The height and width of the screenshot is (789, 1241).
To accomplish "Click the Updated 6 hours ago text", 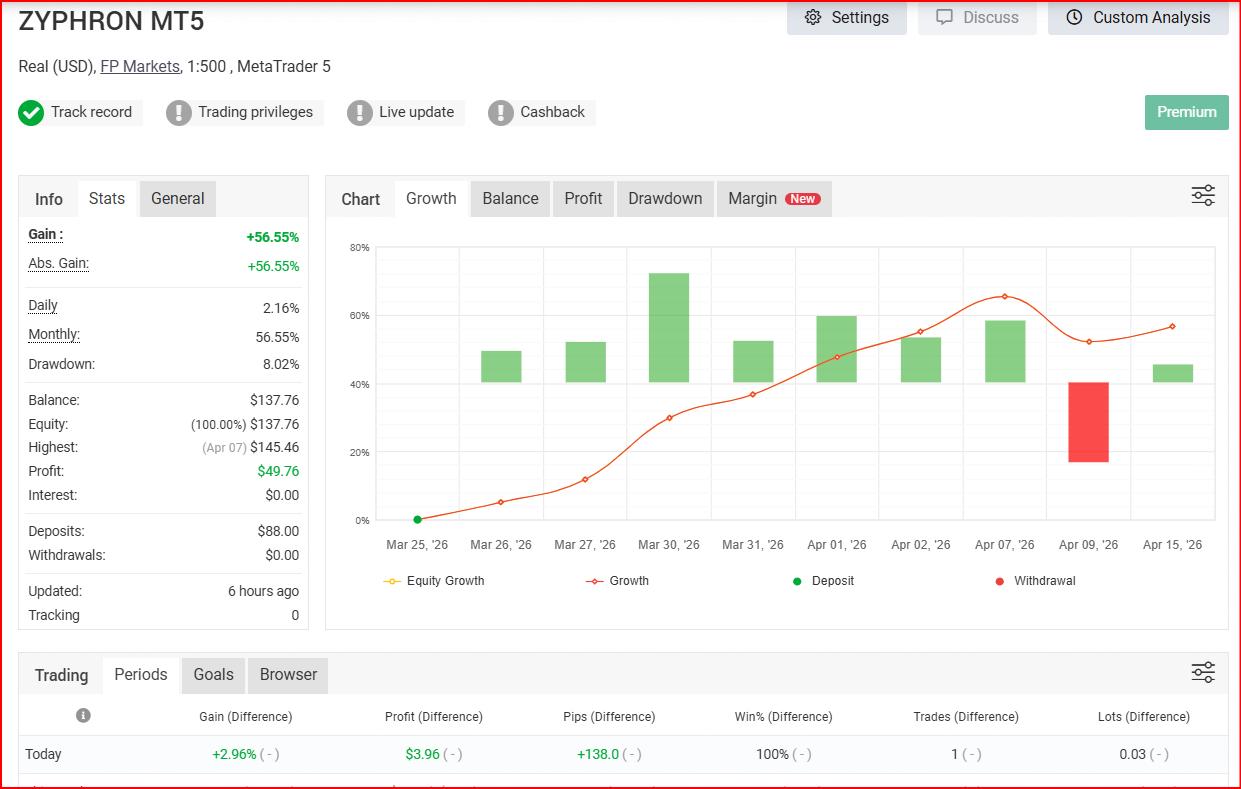I will pyautogui.click(x=263, y=591).
